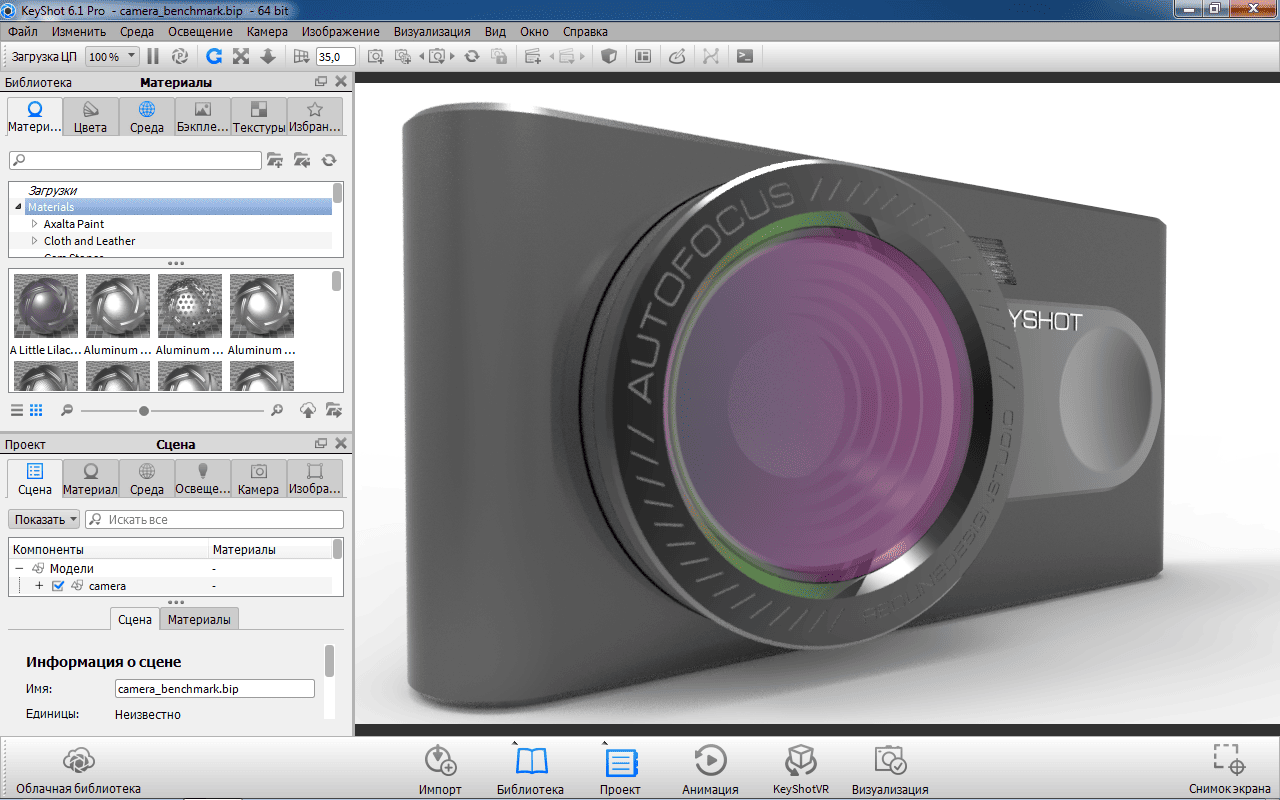This screenshot has height=800, width=1280.
Task: Open the layout panel icon in toolbar
Action: (x=643, y=57)
